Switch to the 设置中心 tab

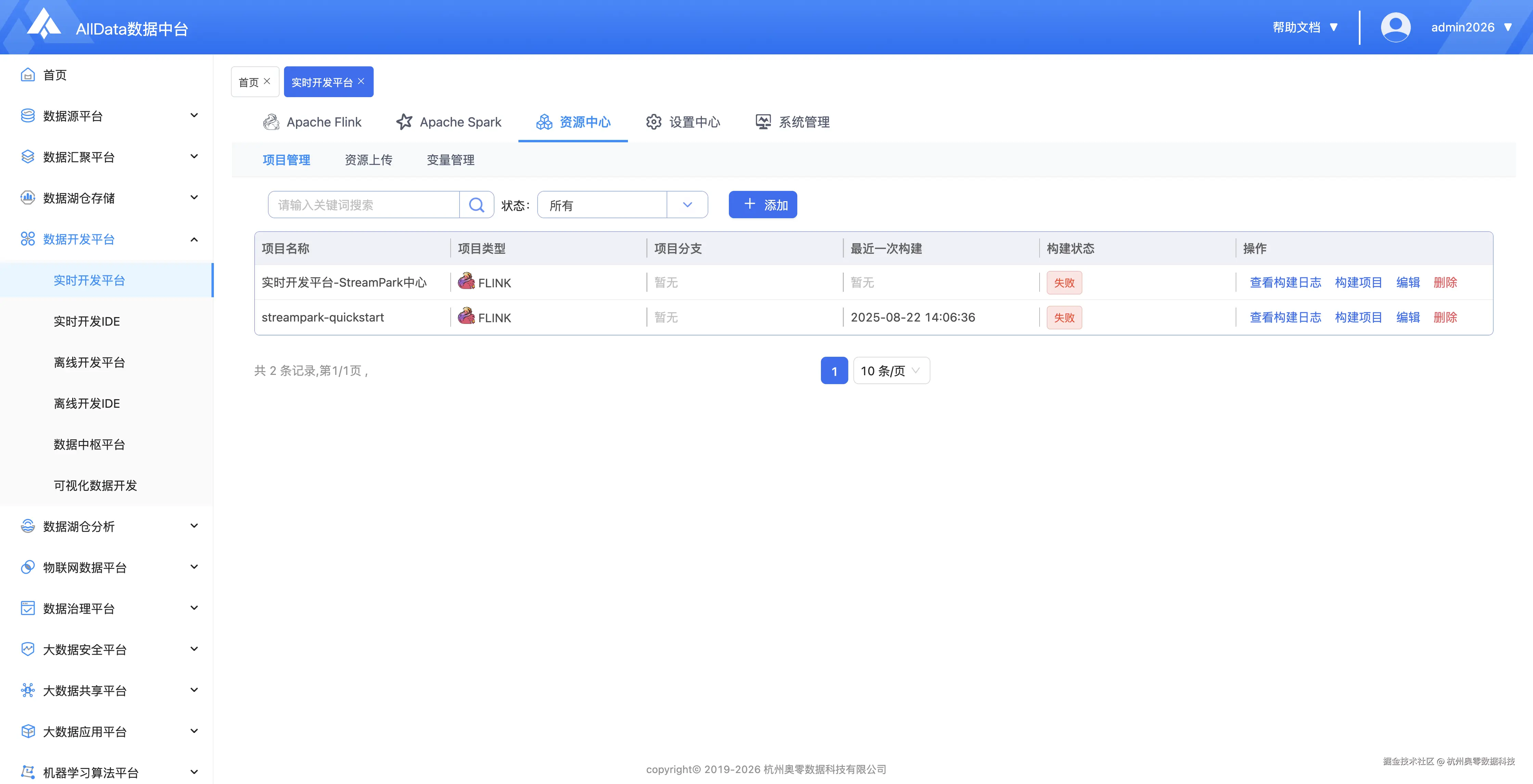[683, 122]
